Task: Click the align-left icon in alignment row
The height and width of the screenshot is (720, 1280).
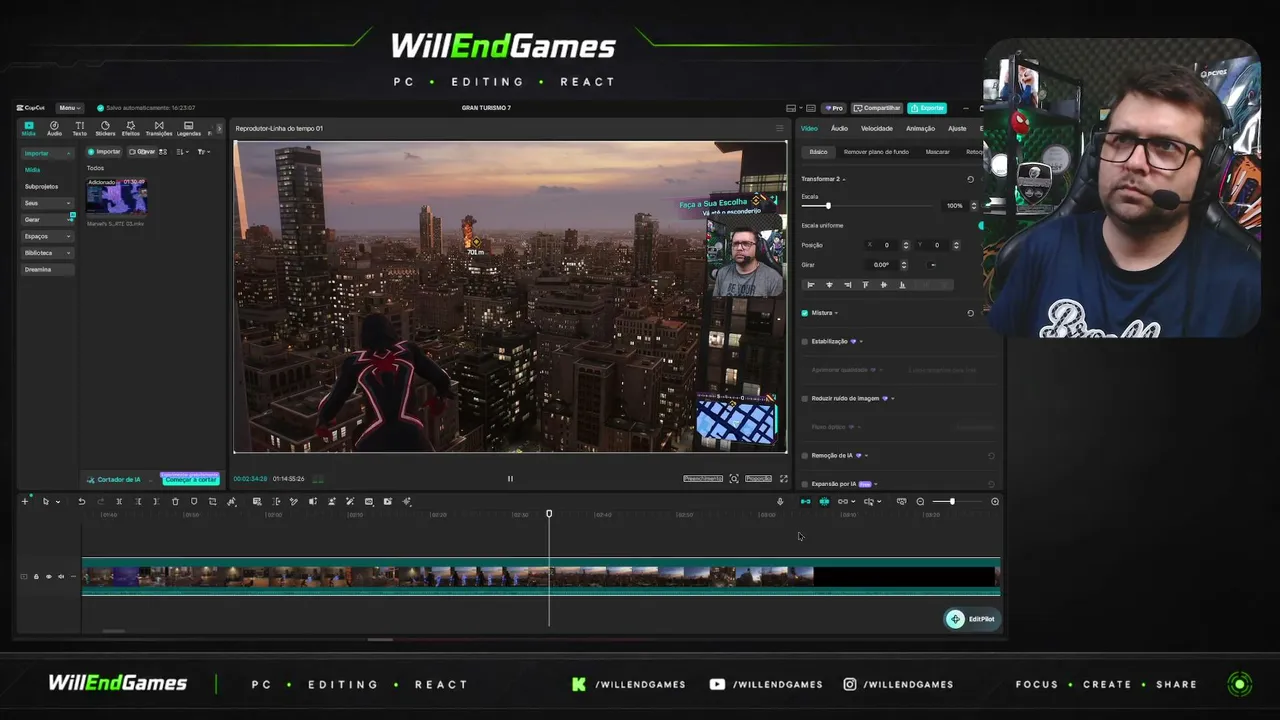Action: tap(811, 285)
